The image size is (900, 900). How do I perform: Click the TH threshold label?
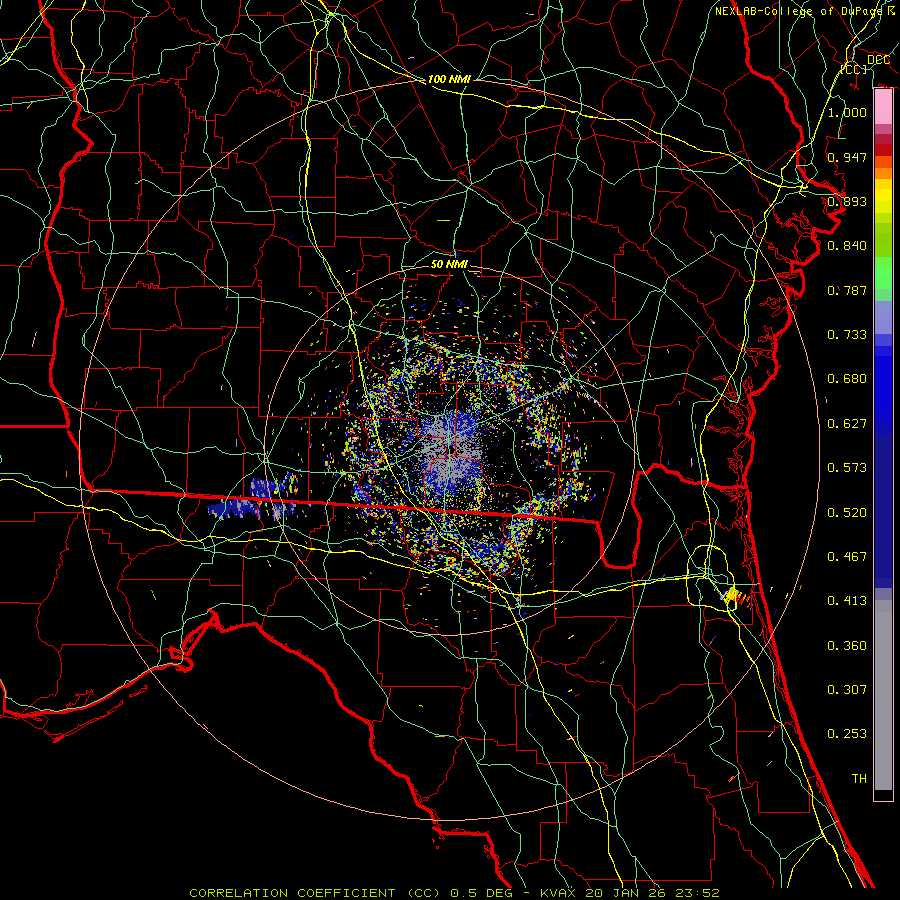tap(859, 779)
